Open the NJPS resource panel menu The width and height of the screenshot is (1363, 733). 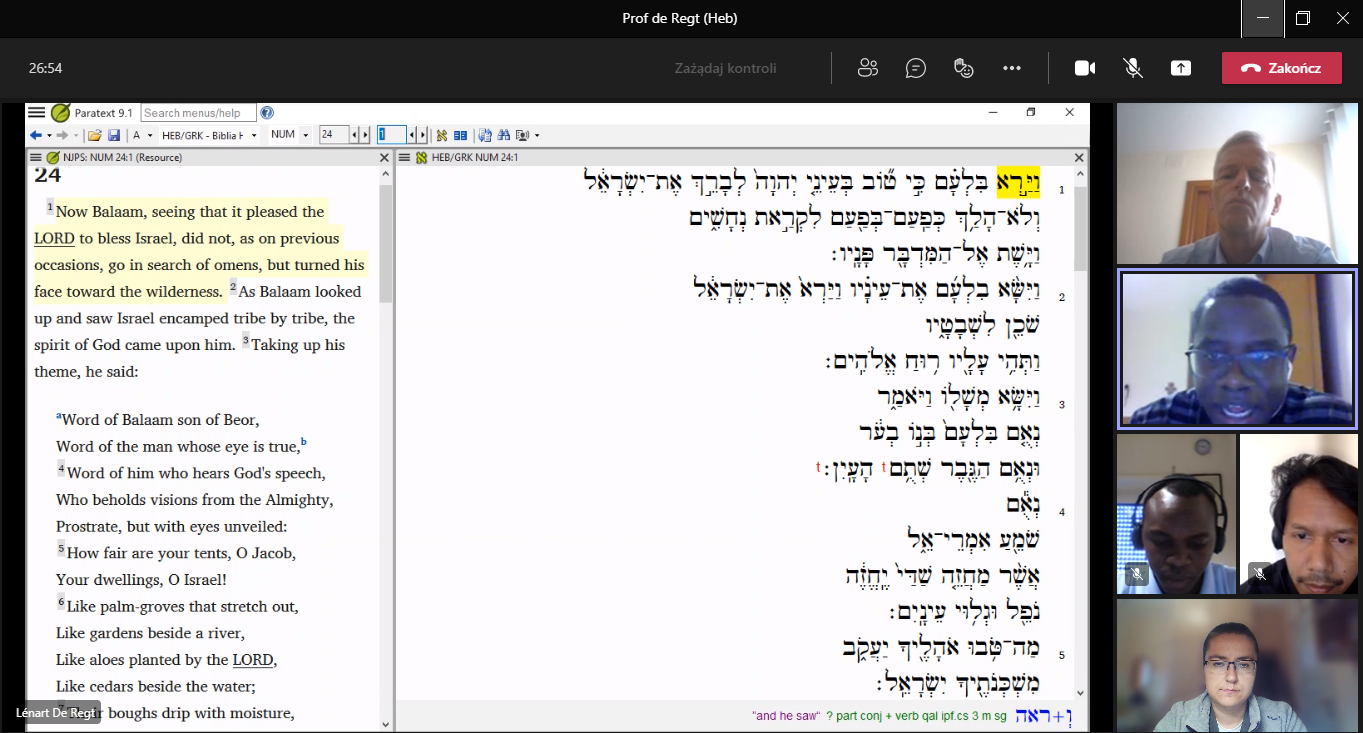[36, 157]
